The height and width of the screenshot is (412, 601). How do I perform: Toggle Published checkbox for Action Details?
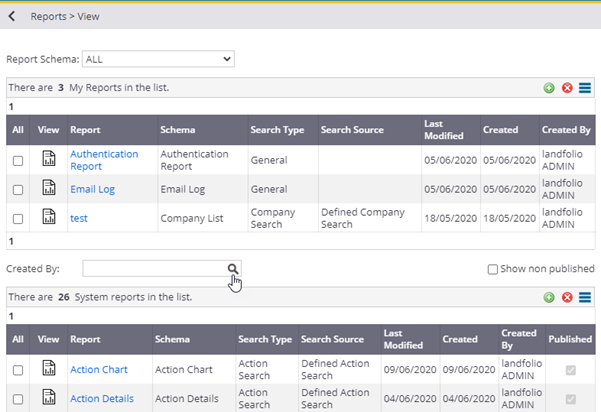click(571, 399)
